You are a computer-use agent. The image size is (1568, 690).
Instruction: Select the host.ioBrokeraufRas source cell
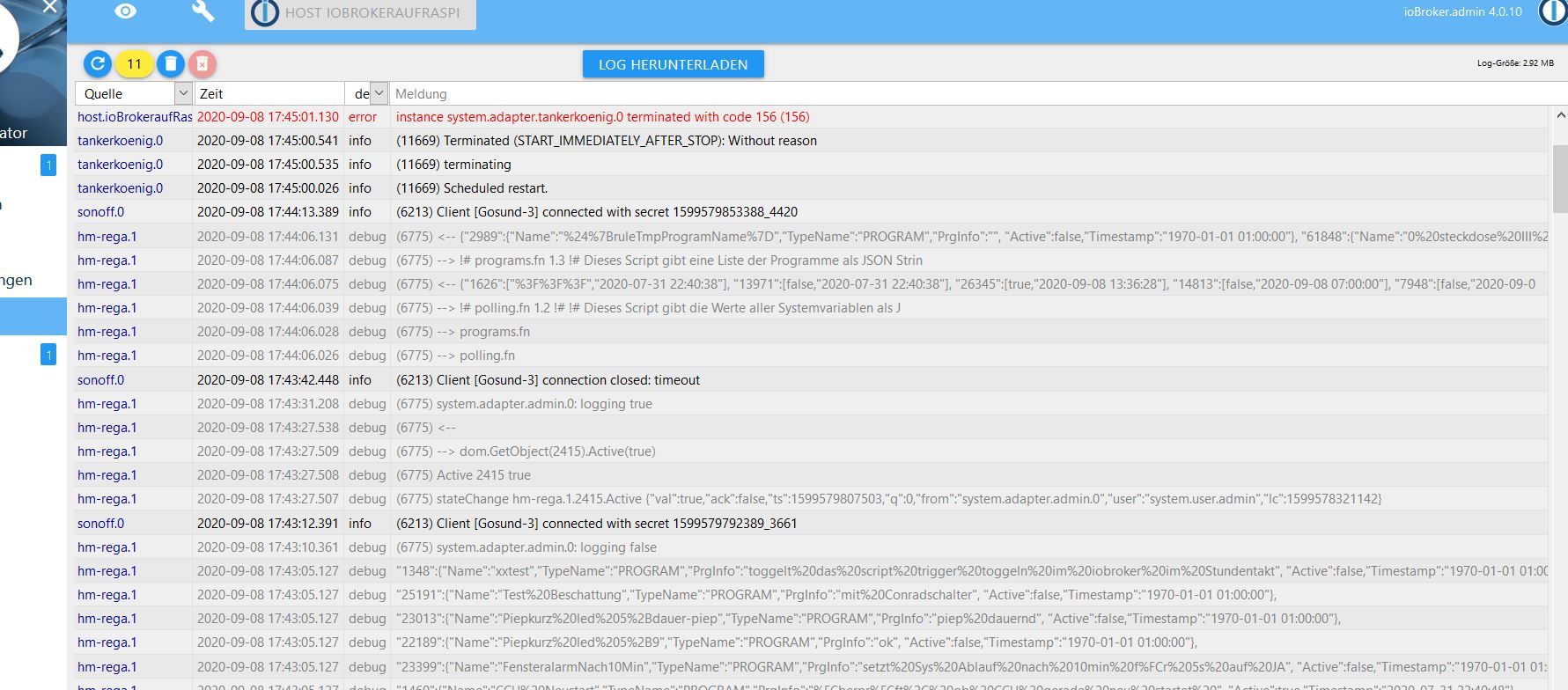135,116
